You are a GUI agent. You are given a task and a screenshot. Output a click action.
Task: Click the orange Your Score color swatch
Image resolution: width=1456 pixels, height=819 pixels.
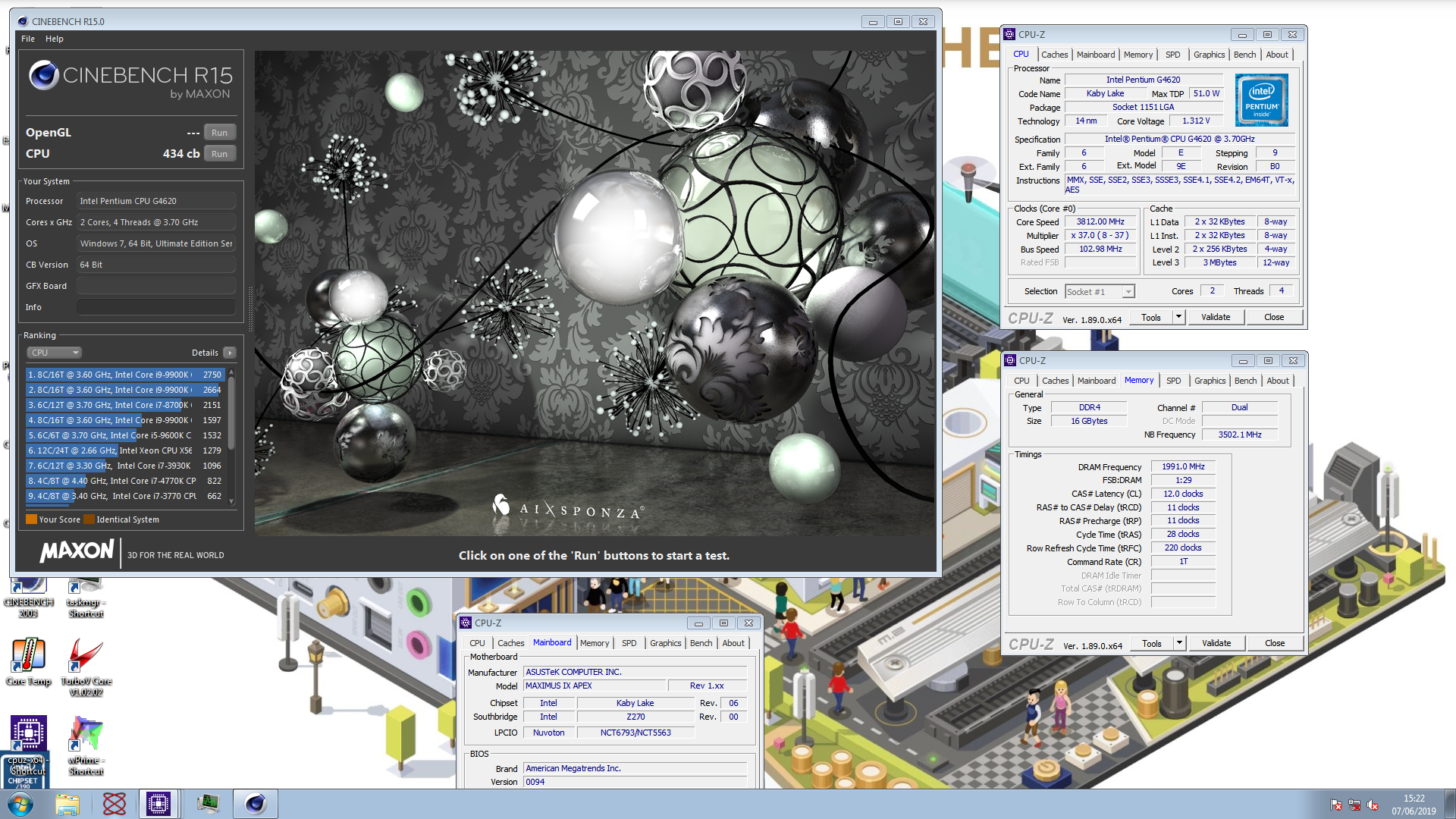point(31,519)
